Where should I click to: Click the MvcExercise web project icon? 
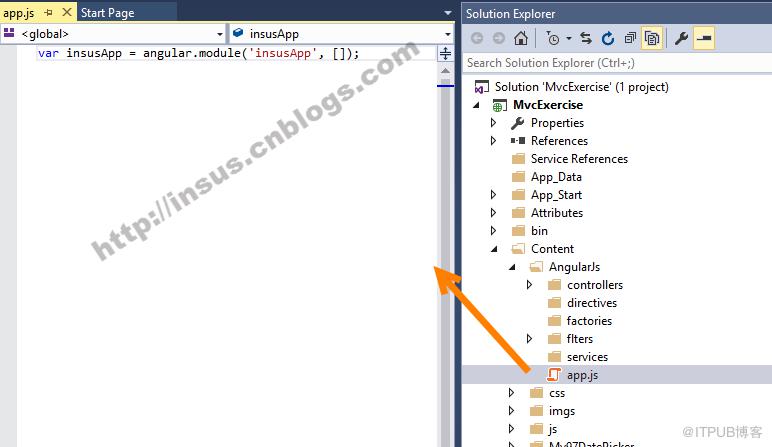(499, 105)
